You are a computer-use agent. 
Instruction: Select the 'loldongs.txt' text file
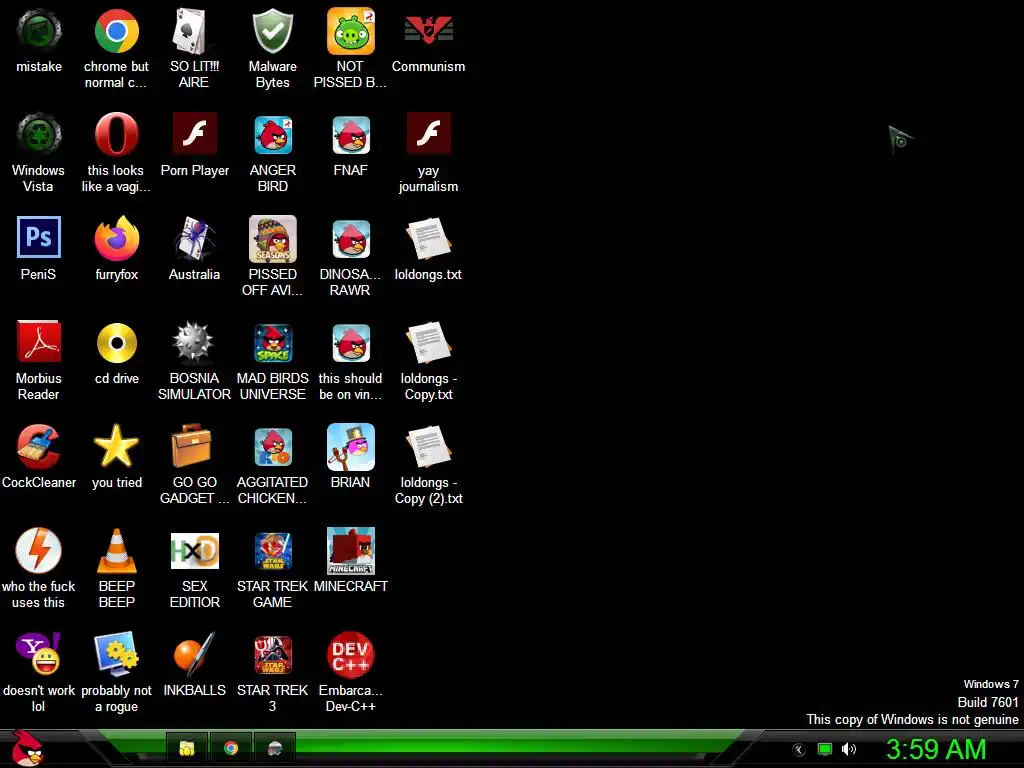pyautogui.click(x=428, y=239)
